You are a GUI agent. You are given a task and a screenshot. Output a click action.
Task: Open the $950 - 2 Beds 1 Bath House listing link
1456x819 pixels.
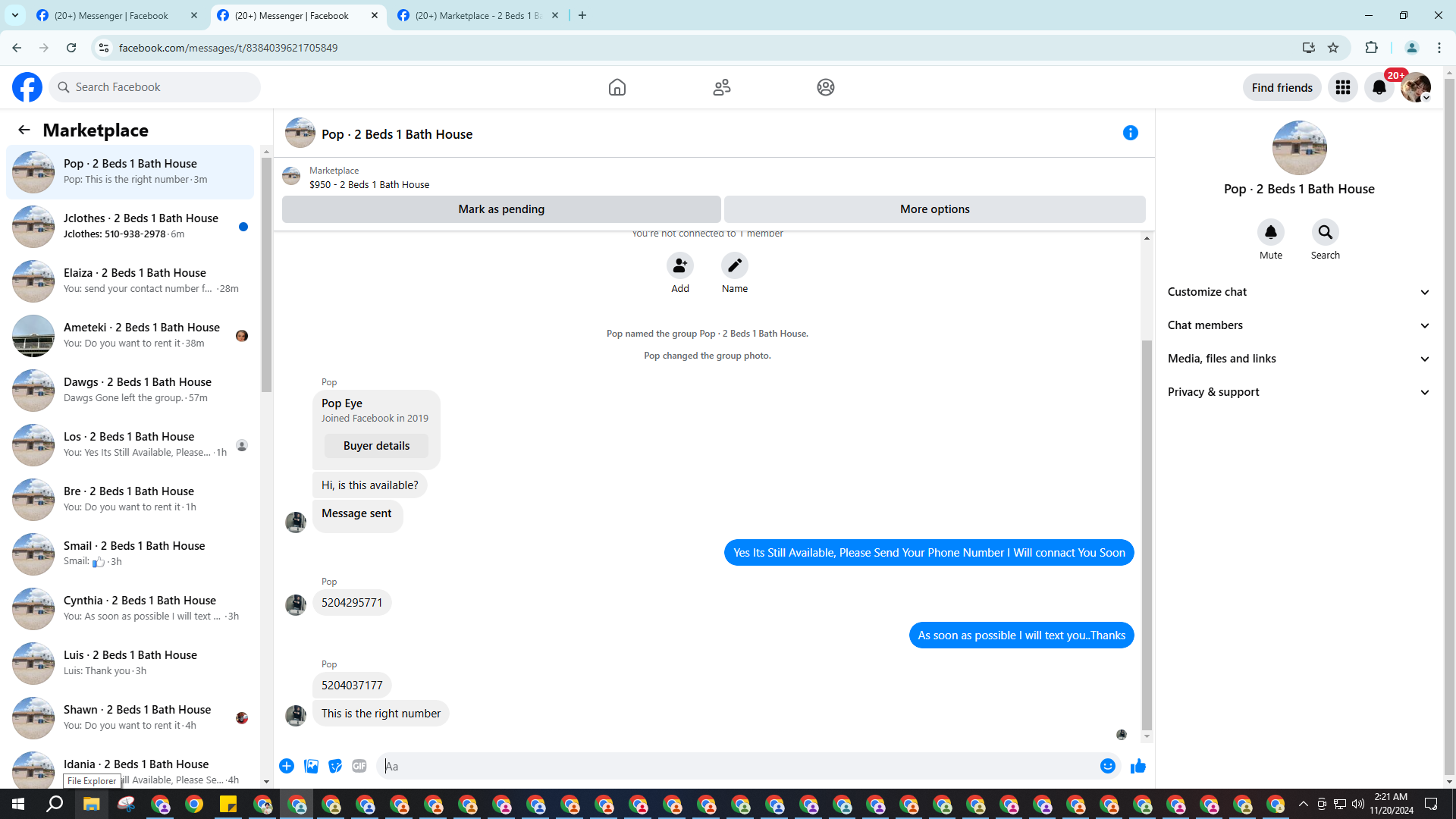click(x=369, y=184)
